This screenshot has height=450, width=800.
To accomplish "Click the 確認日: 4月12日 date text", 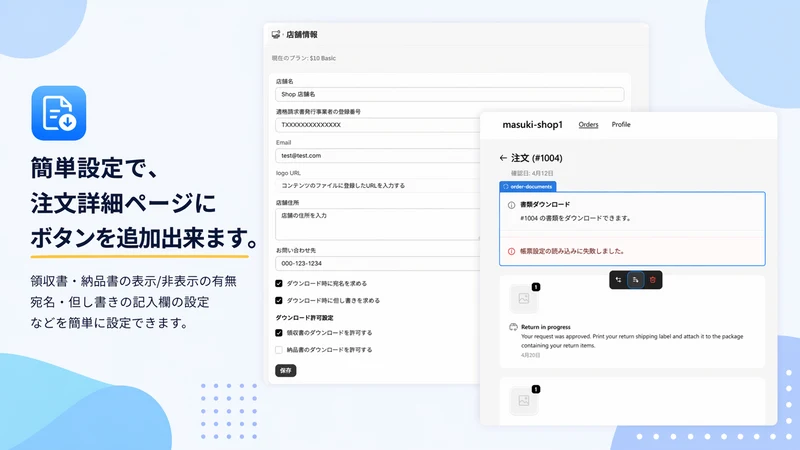I will (532, 173).
